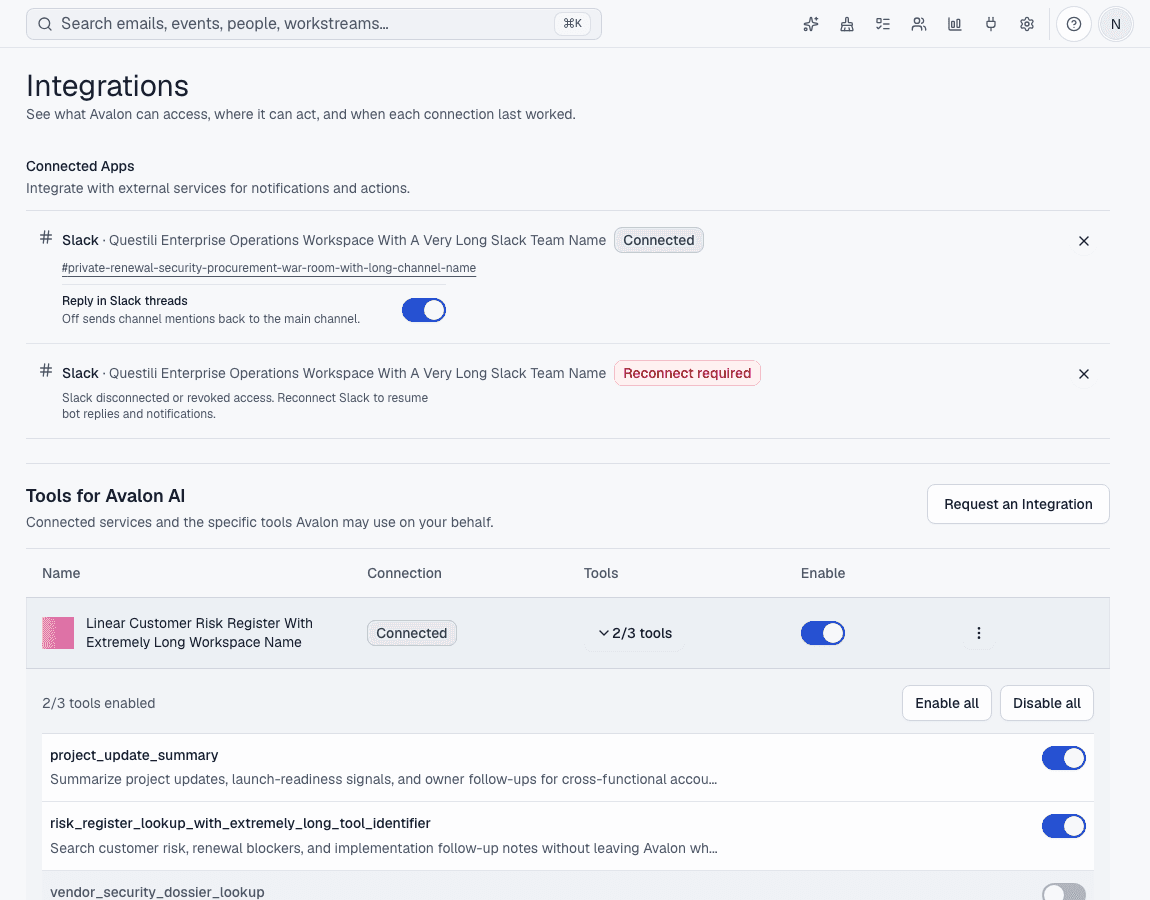Click 'Slack disconnected or revoked access' message
Screen dimensions: 1150x900
tap(245, 406)
